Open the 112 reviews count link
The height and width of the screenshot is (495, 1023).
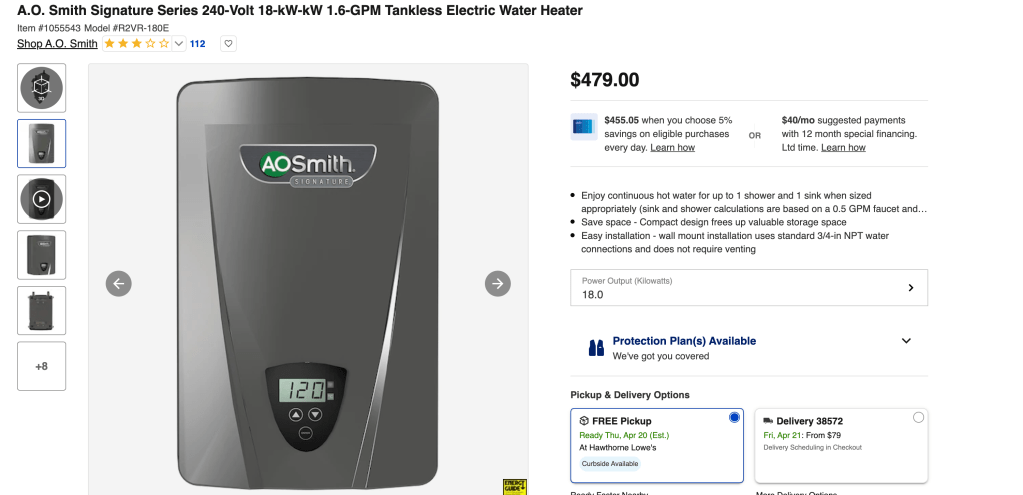pos(198,44)
